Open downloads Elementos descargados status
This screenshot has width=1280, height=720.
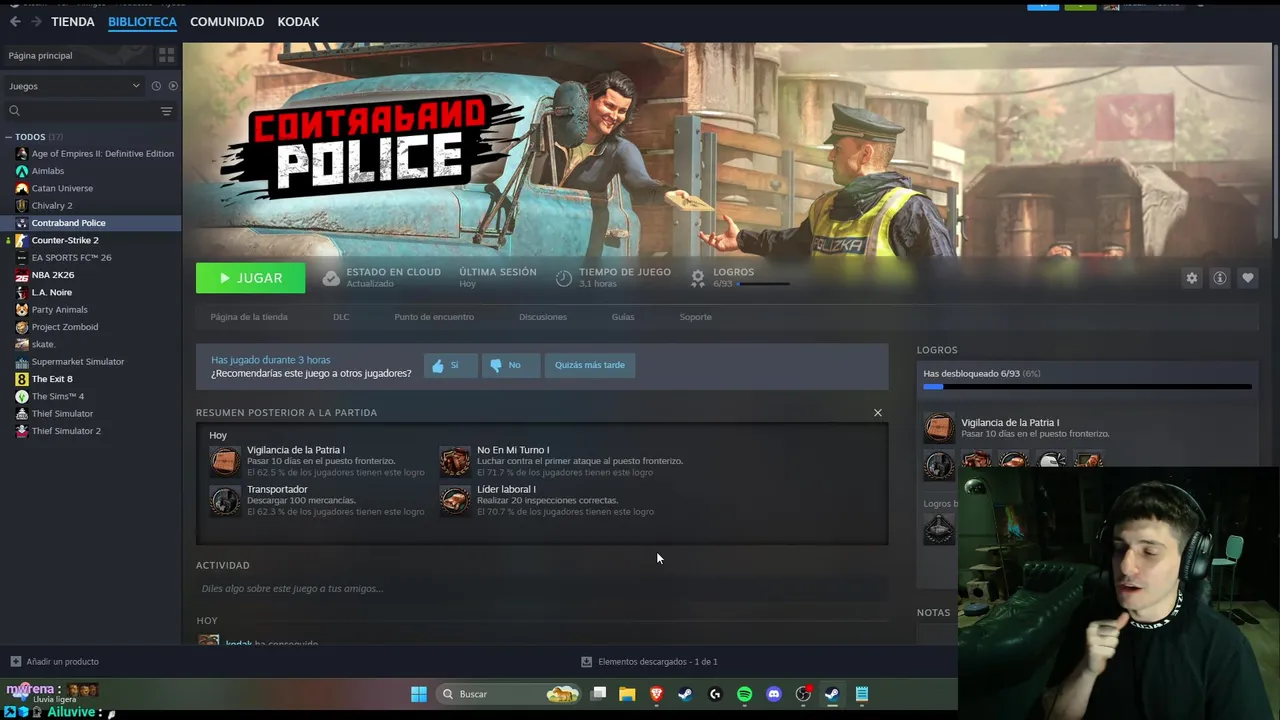click(650, 662)
